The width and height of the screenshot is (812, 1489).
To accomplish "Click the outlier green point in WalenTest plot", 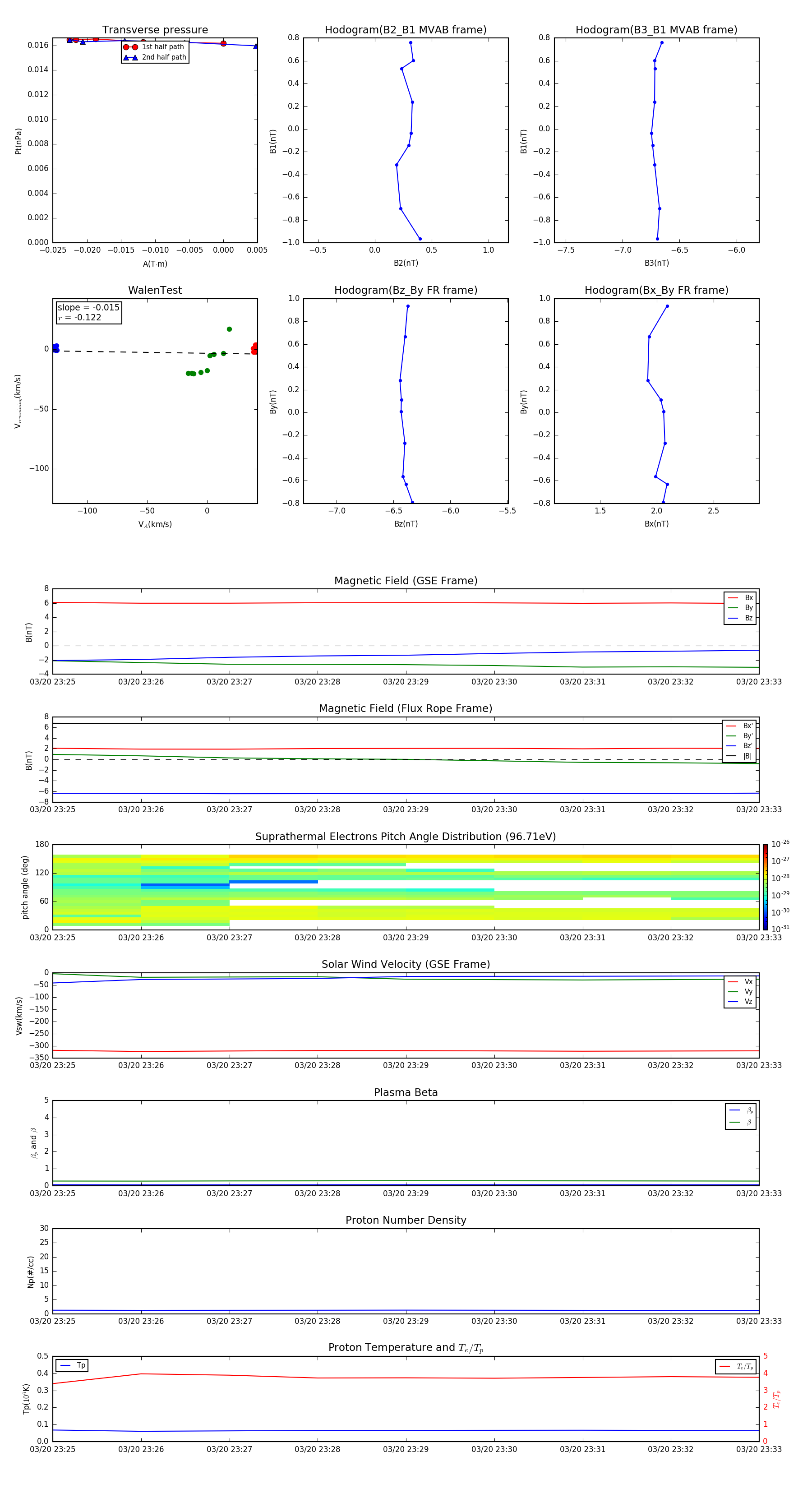I will (230, 329).
